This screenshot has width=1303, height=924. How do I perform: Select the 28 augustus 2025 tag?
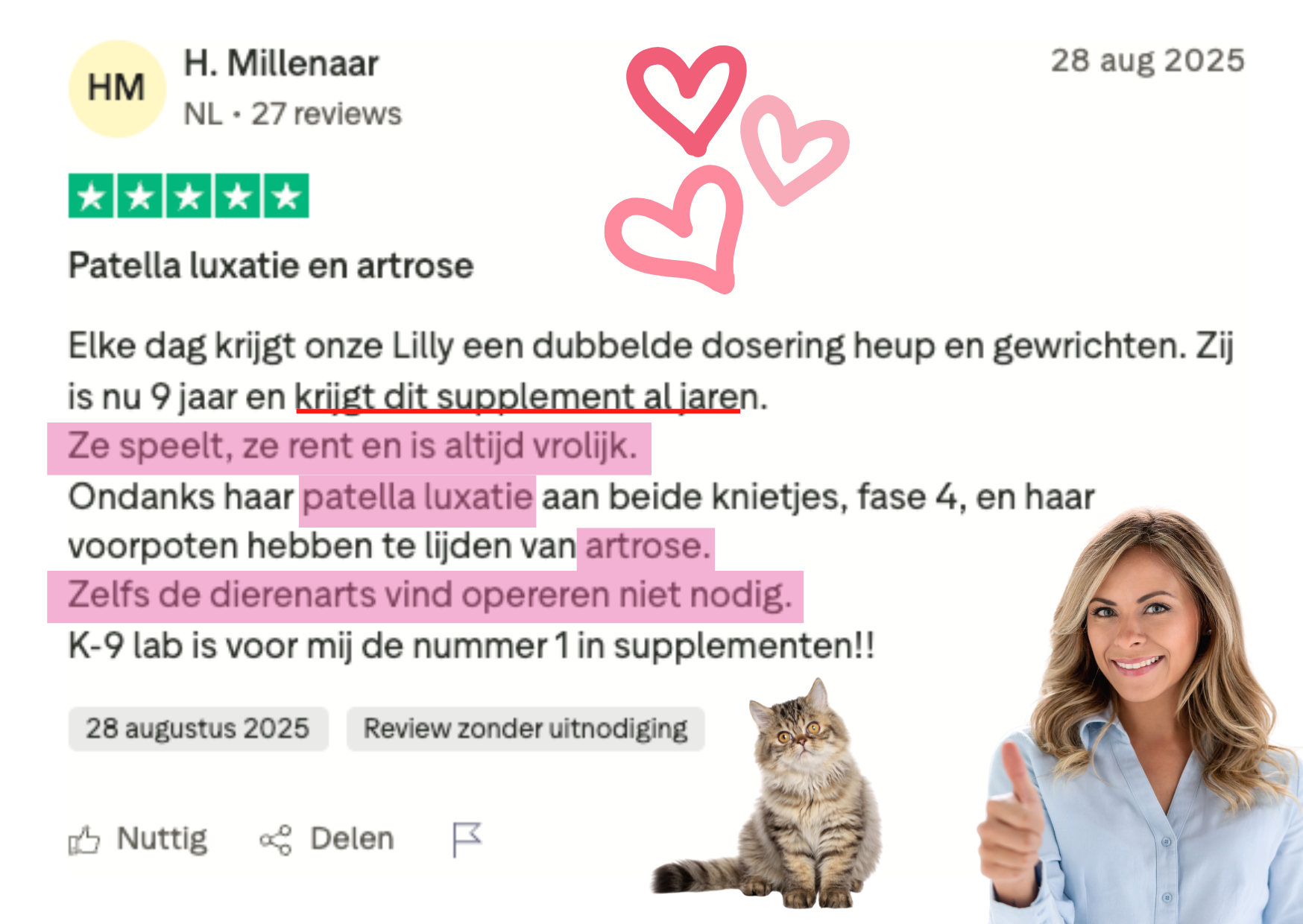[x=198, y=729]
